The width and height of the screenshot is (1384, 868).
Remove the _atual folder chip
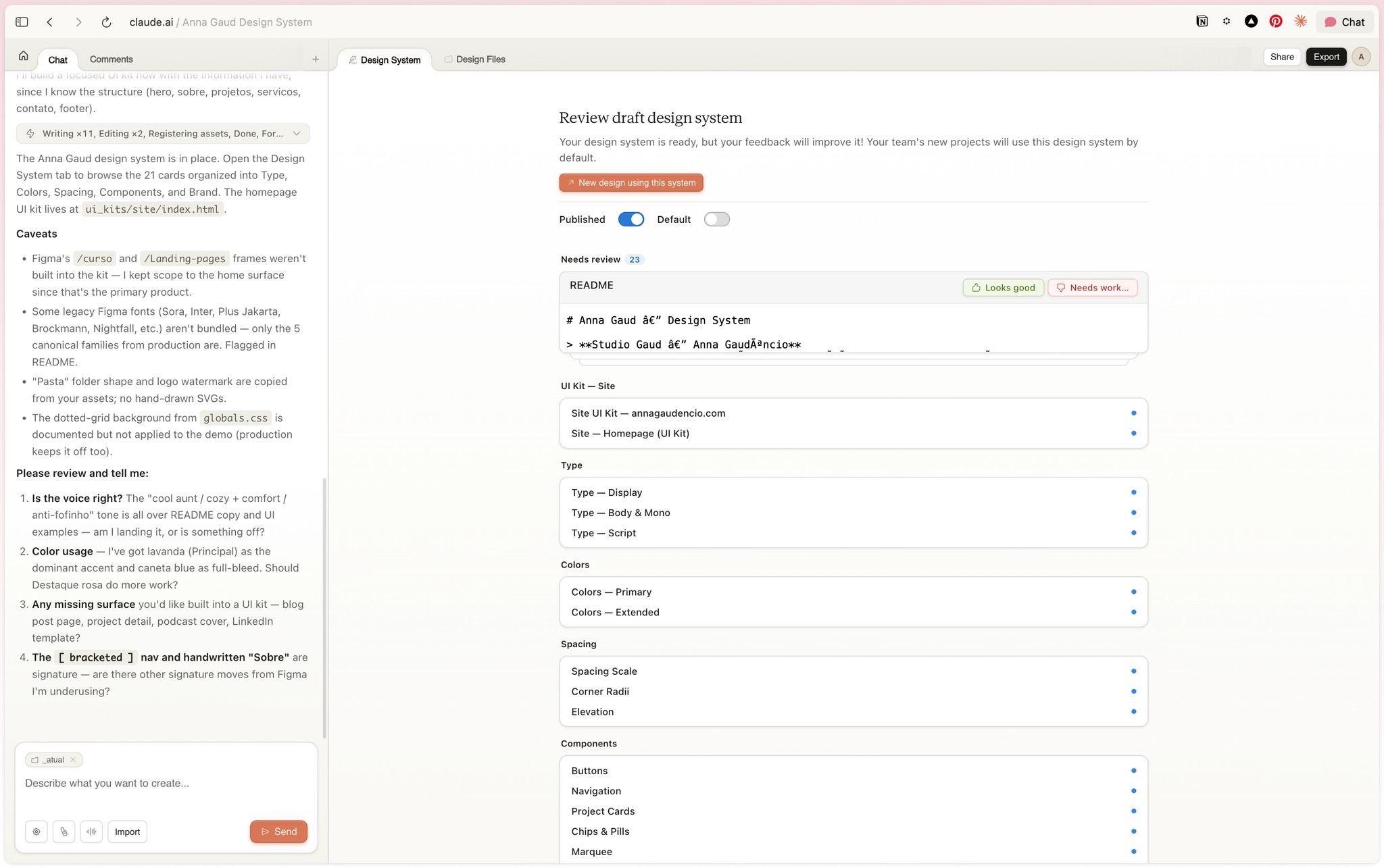click(73, 760)
